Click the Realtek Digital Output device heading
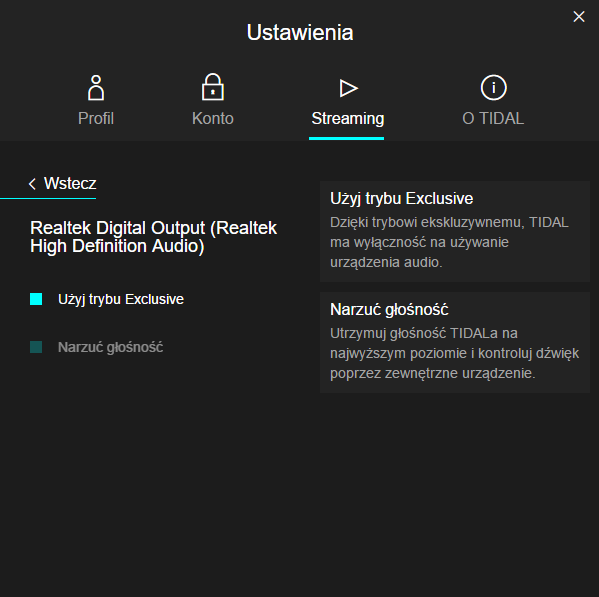The height and width of the screenshot is (597, 599). click(153, 237)
